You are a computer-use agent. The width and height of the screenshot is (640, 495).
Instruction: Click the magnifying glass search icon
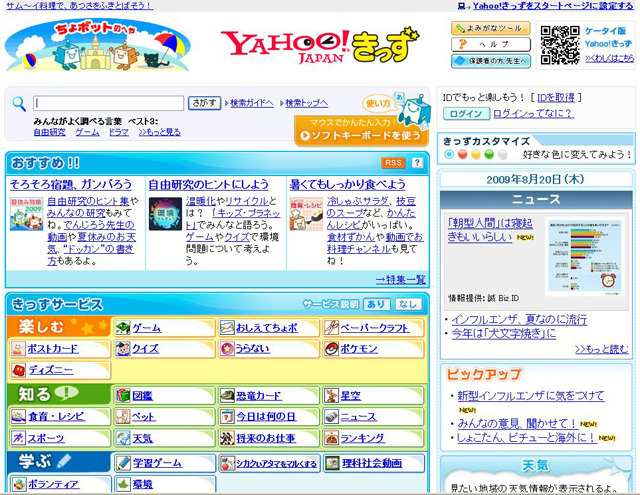19,104
